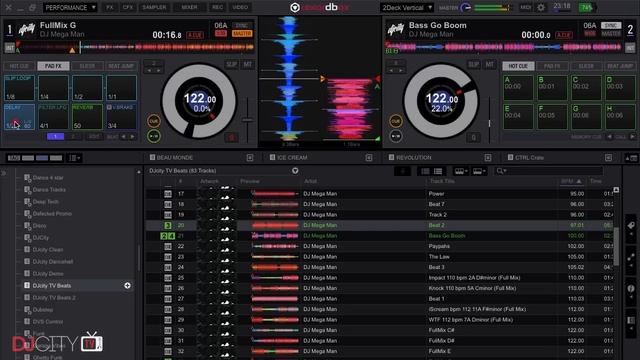The height and width of the screenshot is (360, 640).
Task: Click deck 2 tempo slider handle
Action: (489, 122)
